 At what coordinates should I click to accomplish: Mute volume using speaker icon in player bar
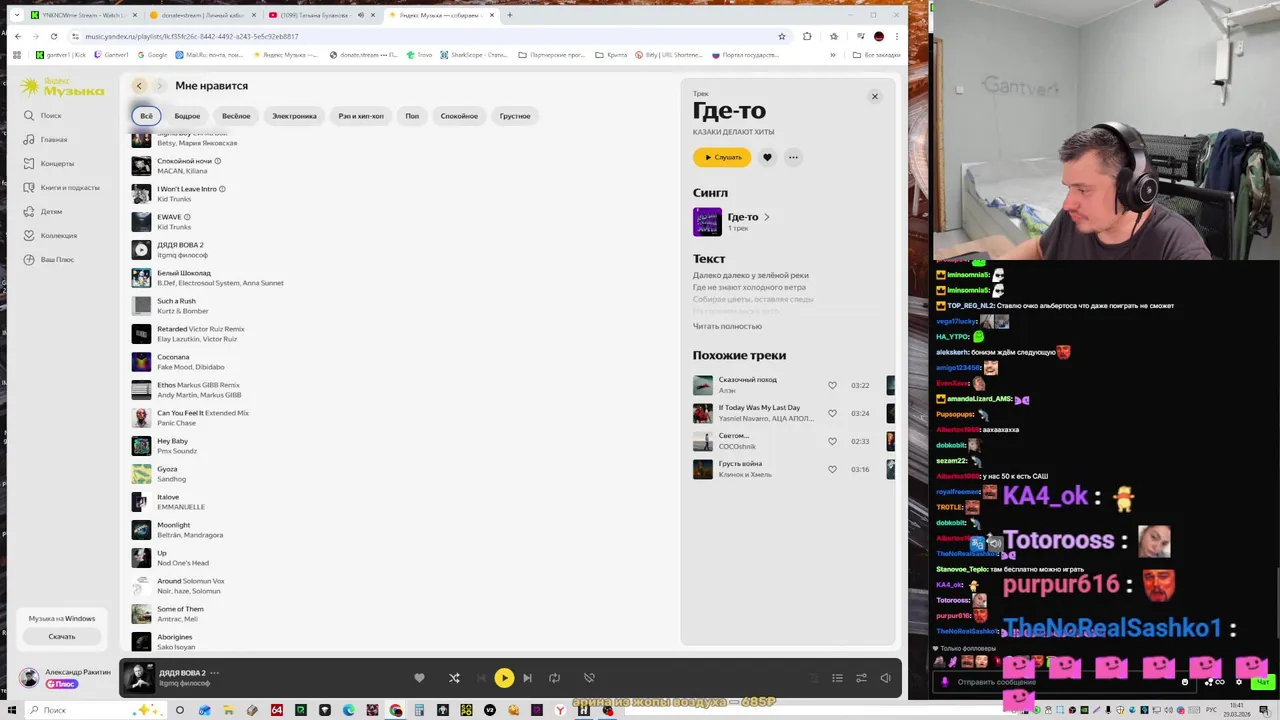coord(885,678)
